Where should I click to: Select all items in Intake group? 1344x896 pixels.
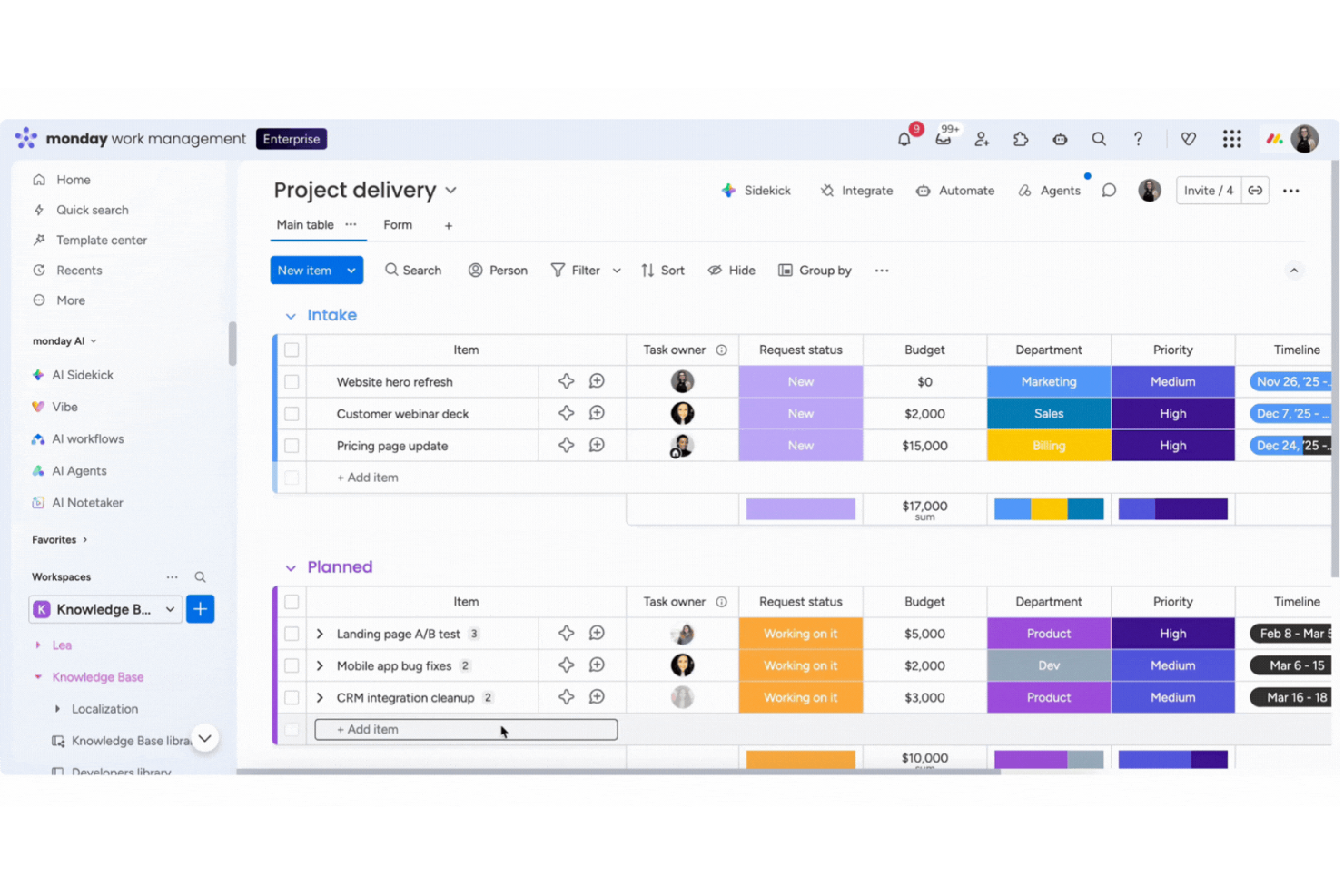(292, 350)
